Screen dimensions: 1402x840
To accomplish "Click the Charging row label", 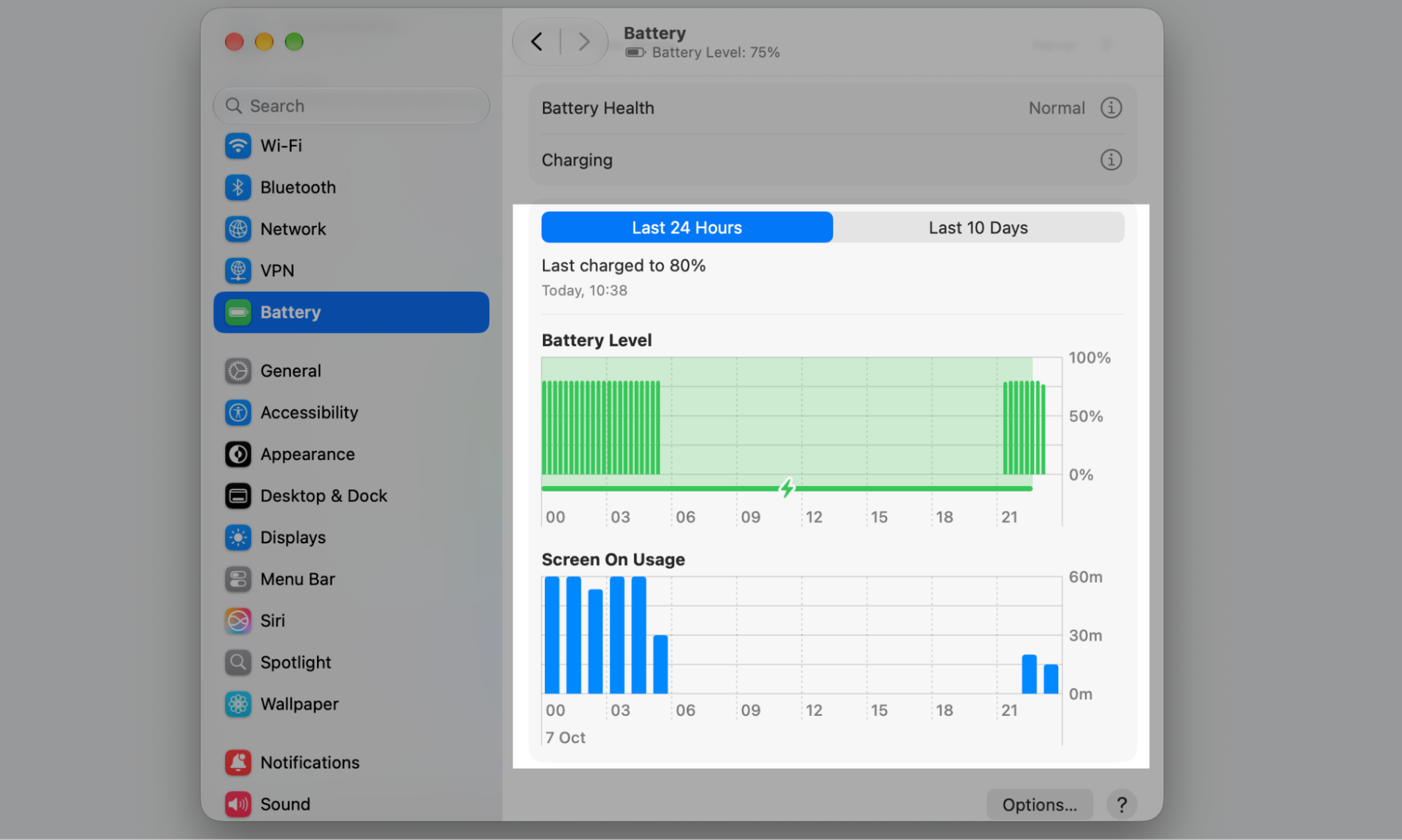I will (x=577, y=160).
